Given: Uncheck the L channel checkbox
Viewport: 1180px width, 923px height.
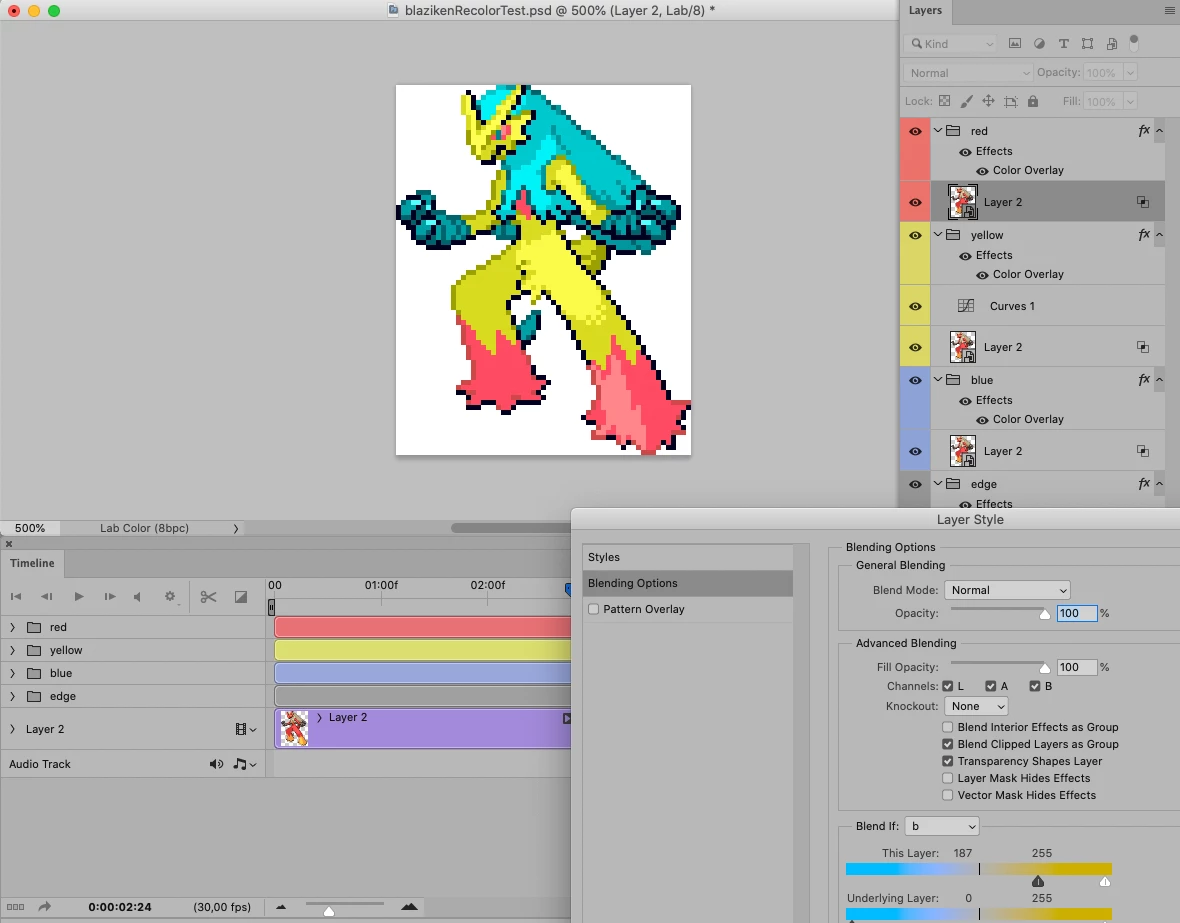Looking at the screenshot, I should click(947, 686).
